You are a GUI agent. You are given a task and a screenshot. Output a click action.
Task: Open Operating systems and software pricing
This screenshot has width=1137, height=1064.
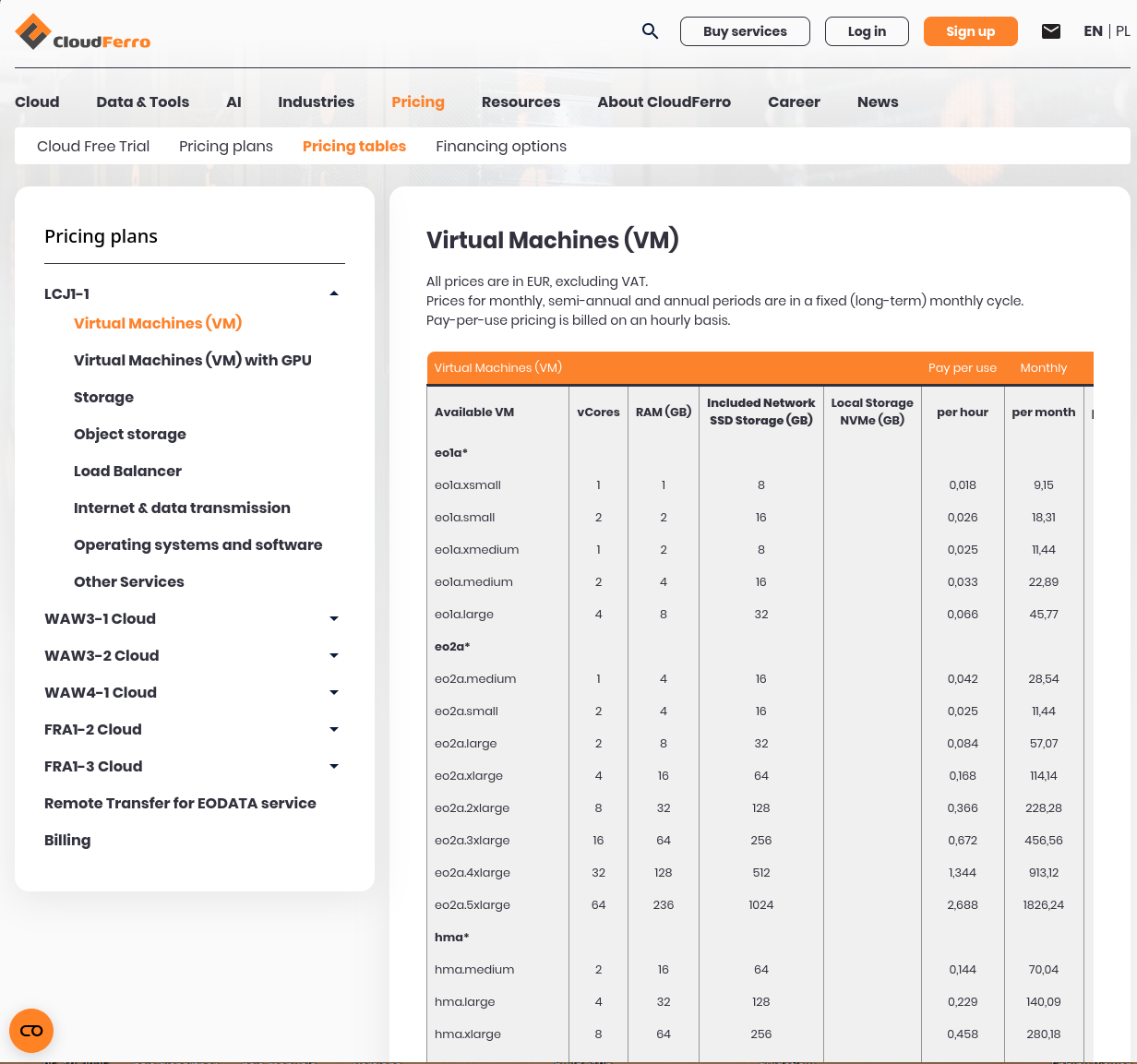pos(198,544)
